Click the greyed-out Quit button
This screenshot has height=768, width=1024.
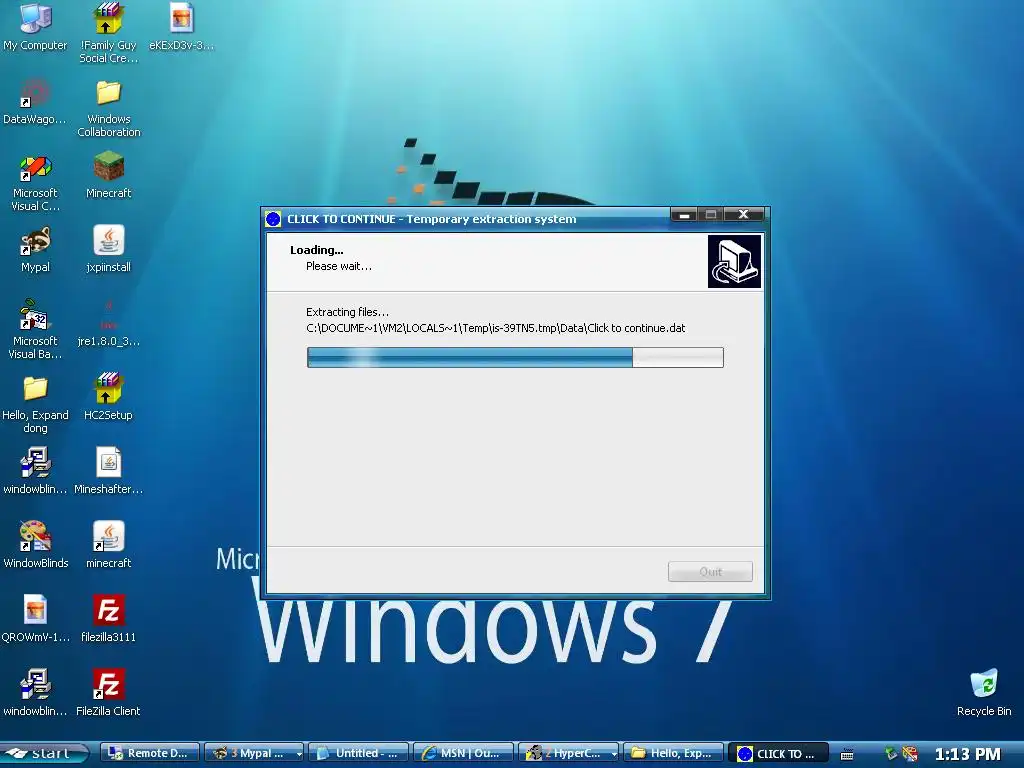(710, 571)
